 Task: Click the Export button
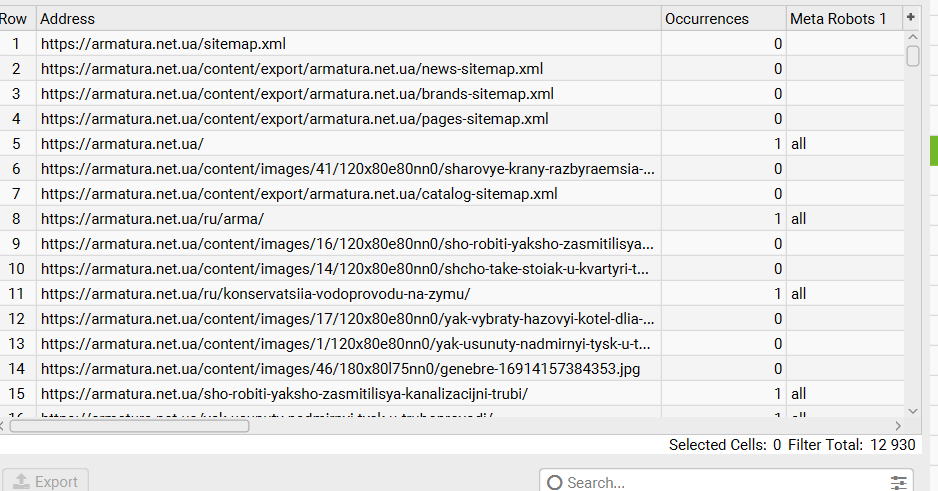46,481
